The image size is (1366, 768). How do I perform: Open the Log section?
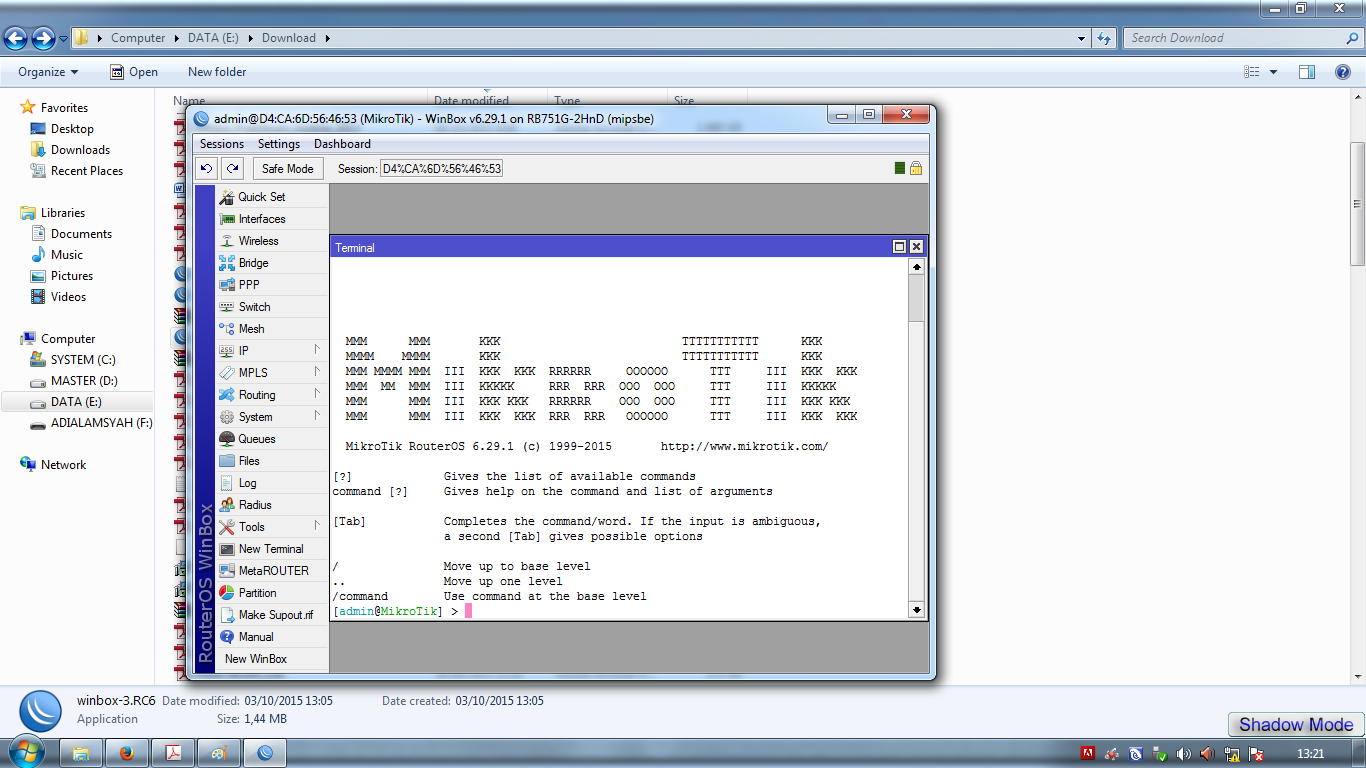[x=272, y=483]
